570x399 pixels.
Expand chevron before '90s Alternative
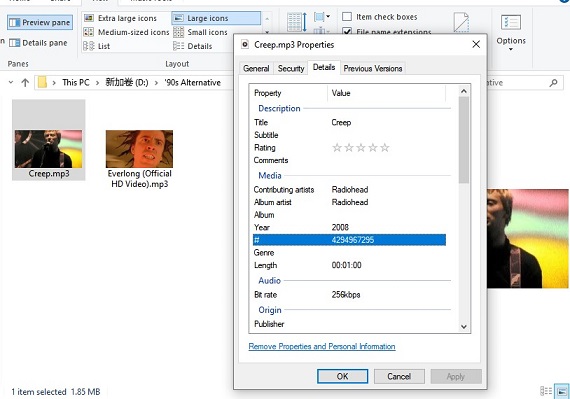156,83
